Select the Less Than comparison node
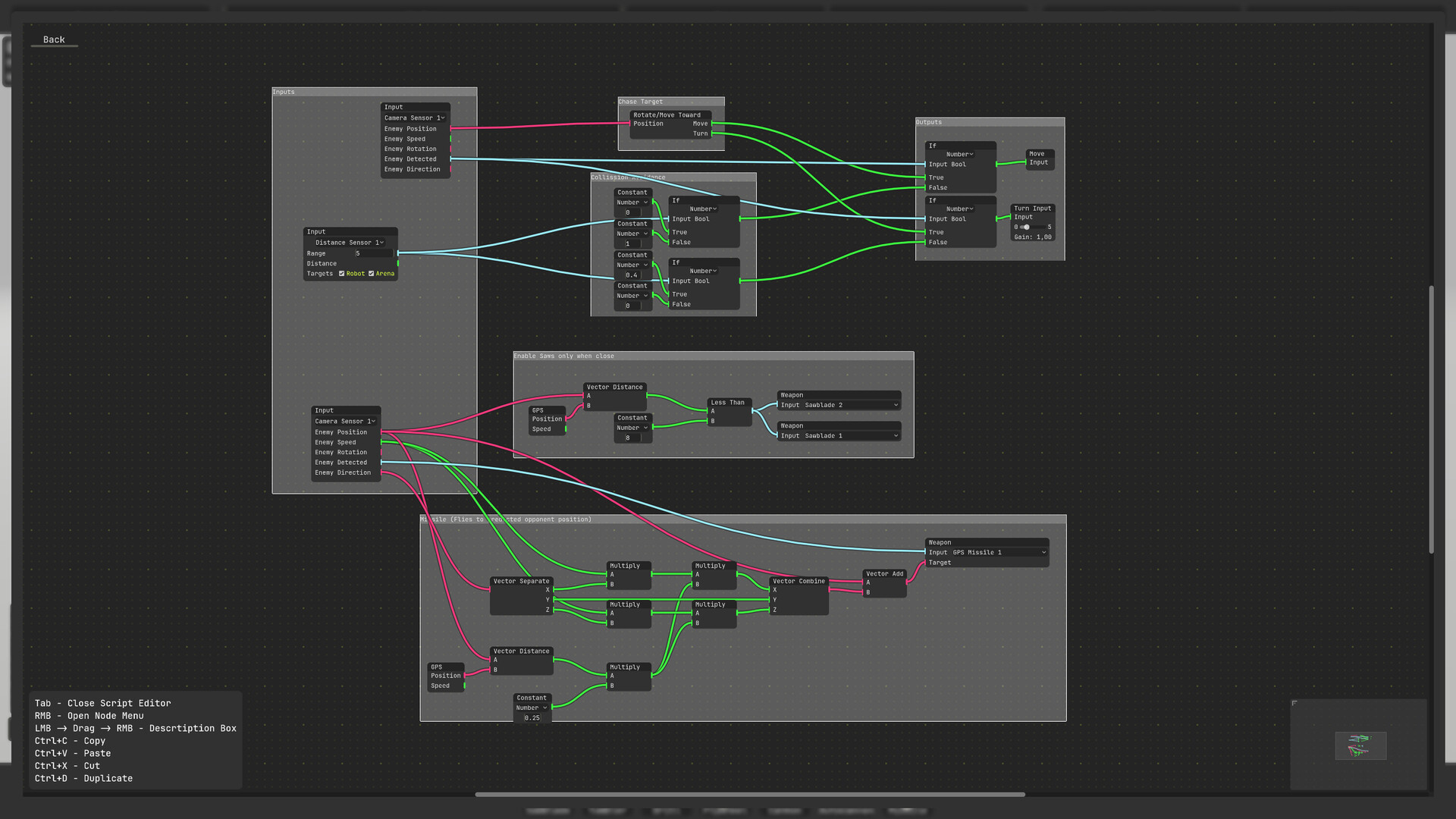This screenshot has width=1456, height=819. [x=726, y=403]
